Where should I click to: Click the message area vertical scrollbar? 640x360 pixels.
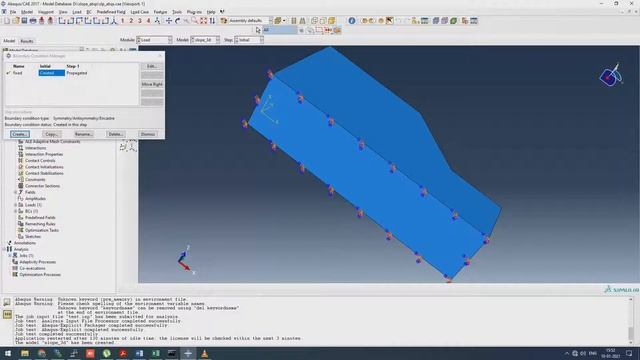(x=631, y=321)
